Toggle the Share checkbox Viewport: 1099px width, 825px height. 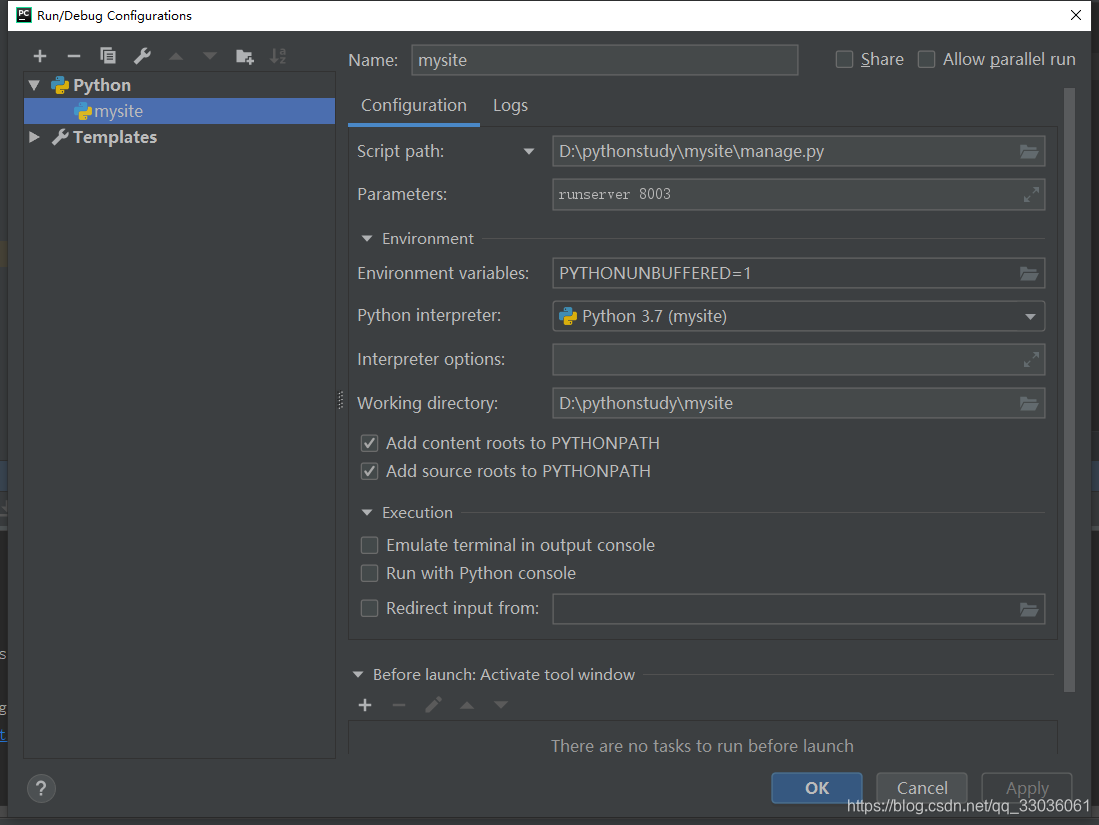click(x=845, y=59)
